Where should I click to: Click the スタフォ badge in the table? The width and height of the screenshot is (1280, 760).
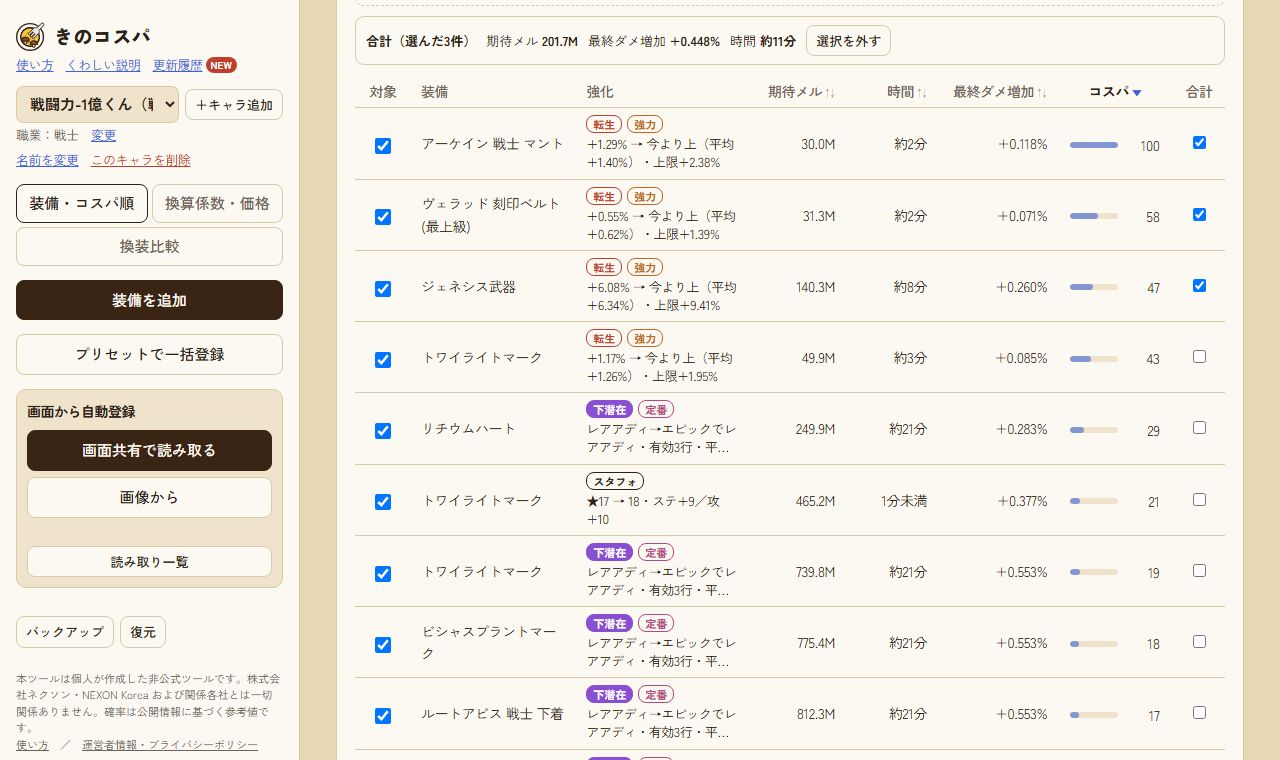pos(615,481)
